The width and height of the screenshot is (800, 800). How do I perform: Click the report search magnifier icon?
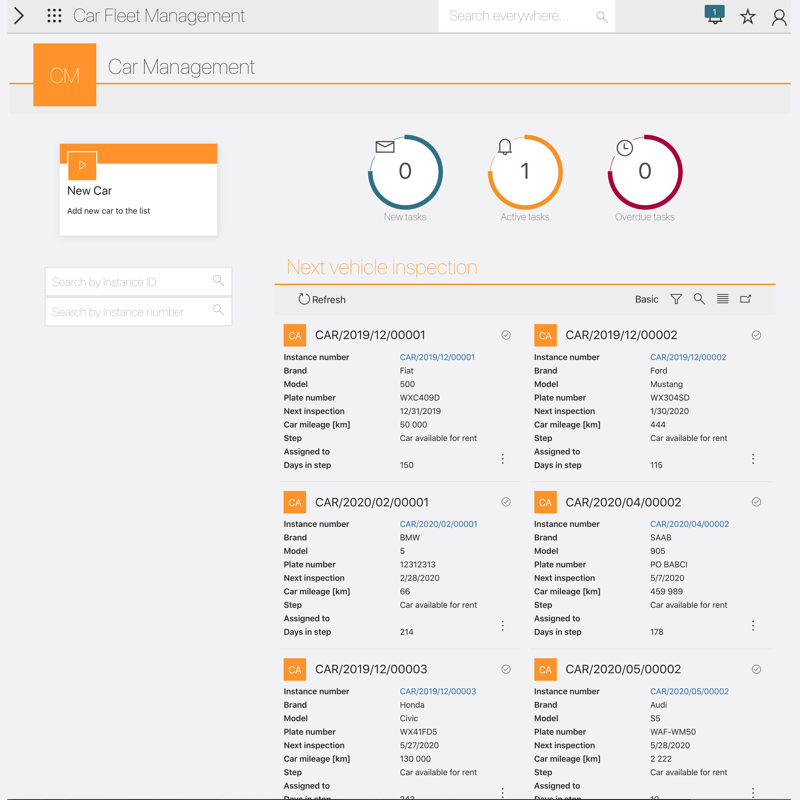[699, 299]
